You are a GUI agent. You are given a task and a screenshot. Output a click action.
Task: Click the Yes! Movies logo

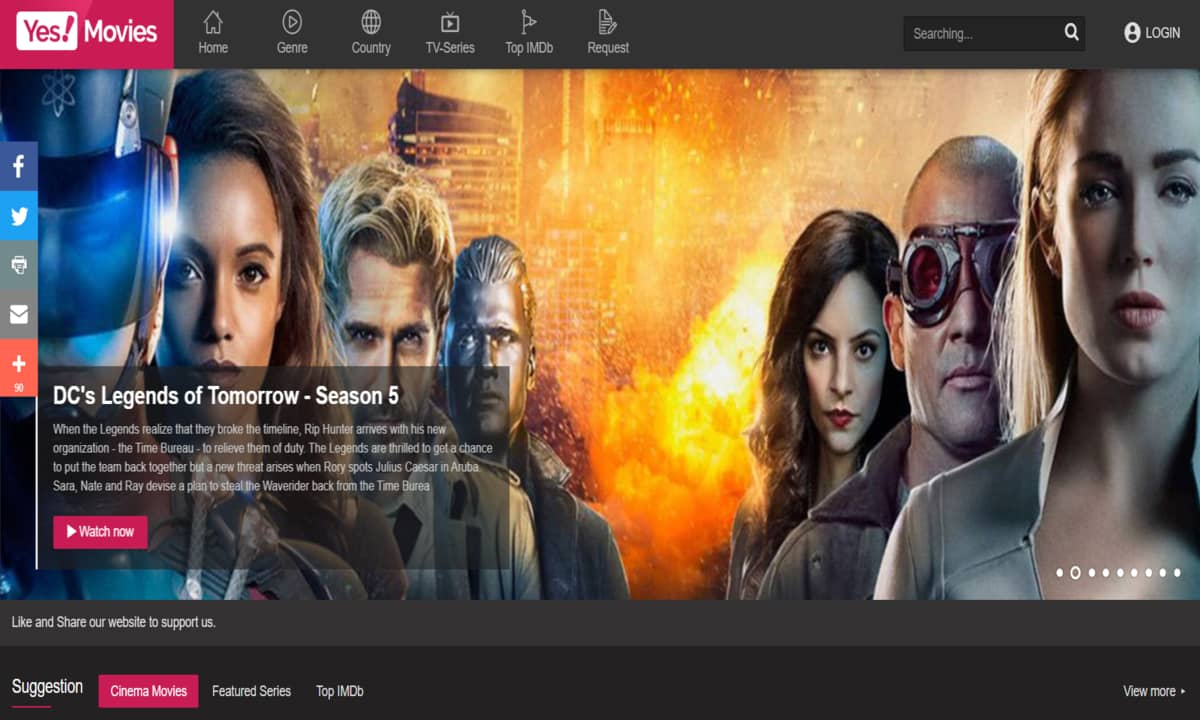tap(87, 33)
